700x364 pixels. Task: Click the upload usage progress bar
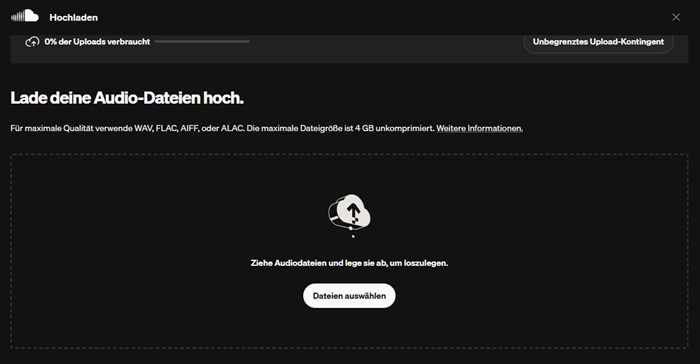tap(202, 42)
